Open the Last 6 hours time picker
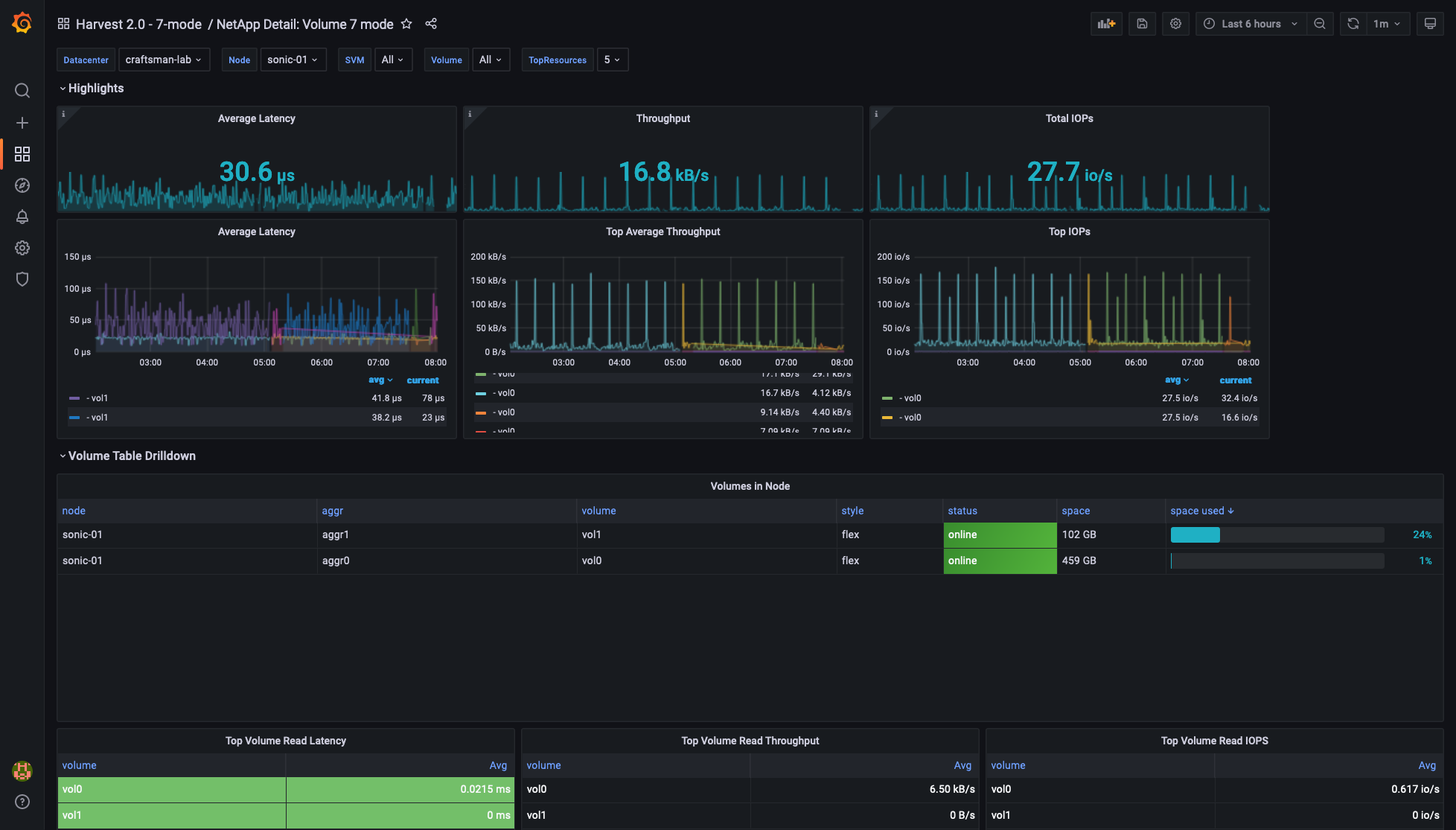This screenshot has height=830, width=1456. pyautogui.click(x=1251, y=23)
